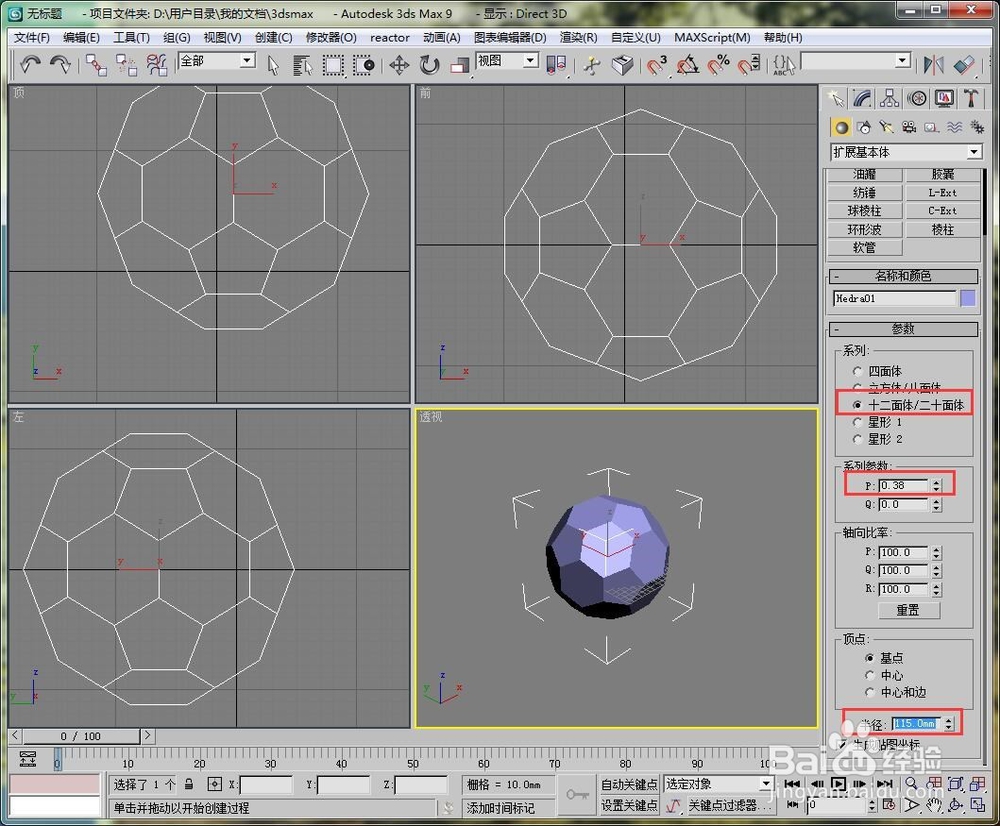The image size is (1000, 826).
Task: Select 中心 vertices radio button
Action: [869, 675]
